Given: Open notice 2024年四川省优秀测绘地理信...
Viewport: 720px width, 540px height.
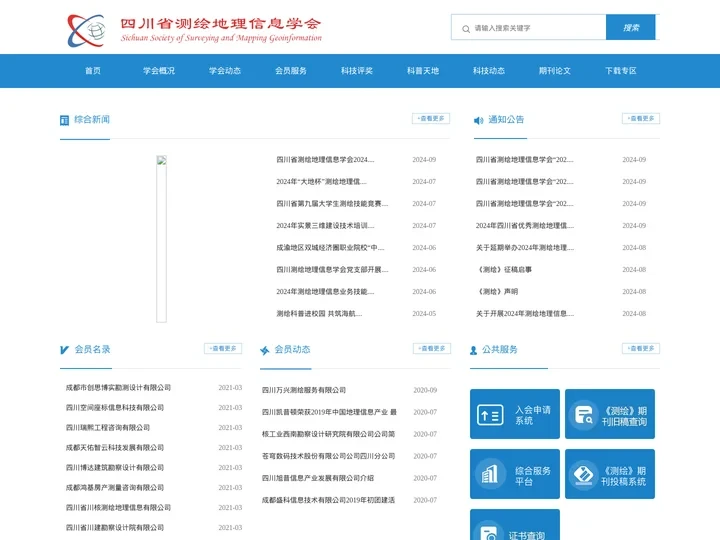Looking at the screenshot, I should [525, 226].
